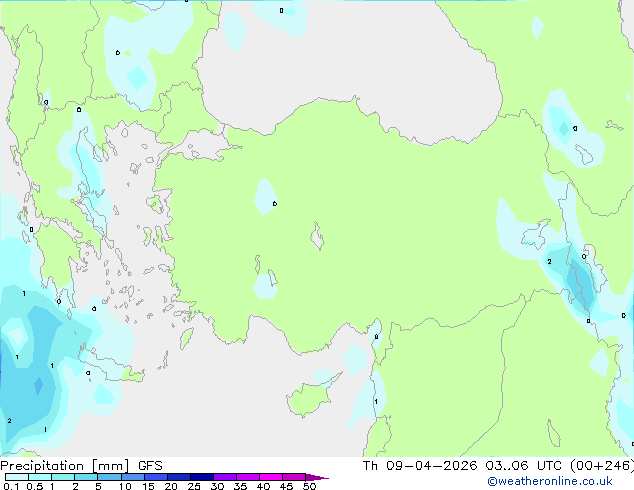Click the dark blue 25 mm legend swatch
This screenshot has height=490, width=634.
pyautogui.click(x=202, y=477)
